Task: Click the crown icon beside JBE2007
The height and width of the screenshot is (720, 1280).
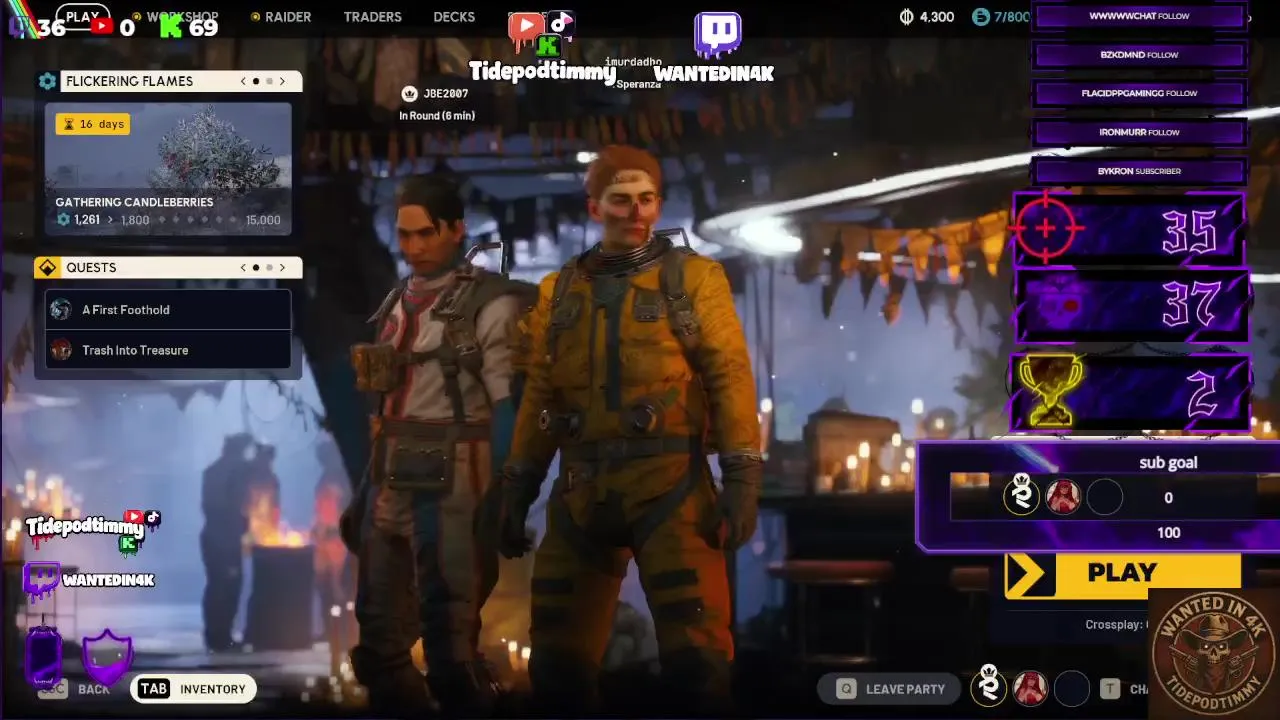Action: click(x=408, y=93)
